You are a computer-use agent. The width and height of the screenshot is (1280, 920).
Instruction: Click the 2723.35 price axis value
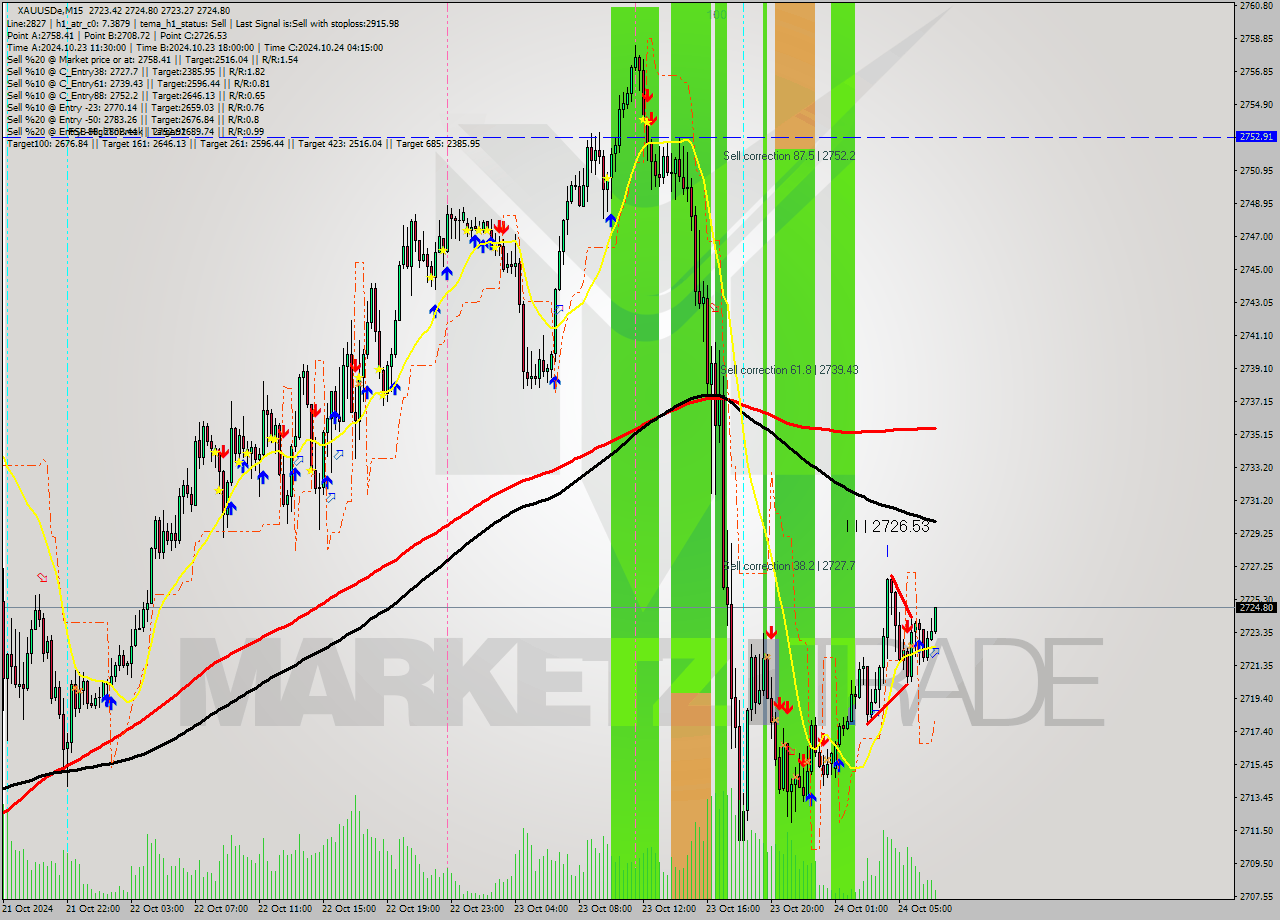tap(1256, 633)
